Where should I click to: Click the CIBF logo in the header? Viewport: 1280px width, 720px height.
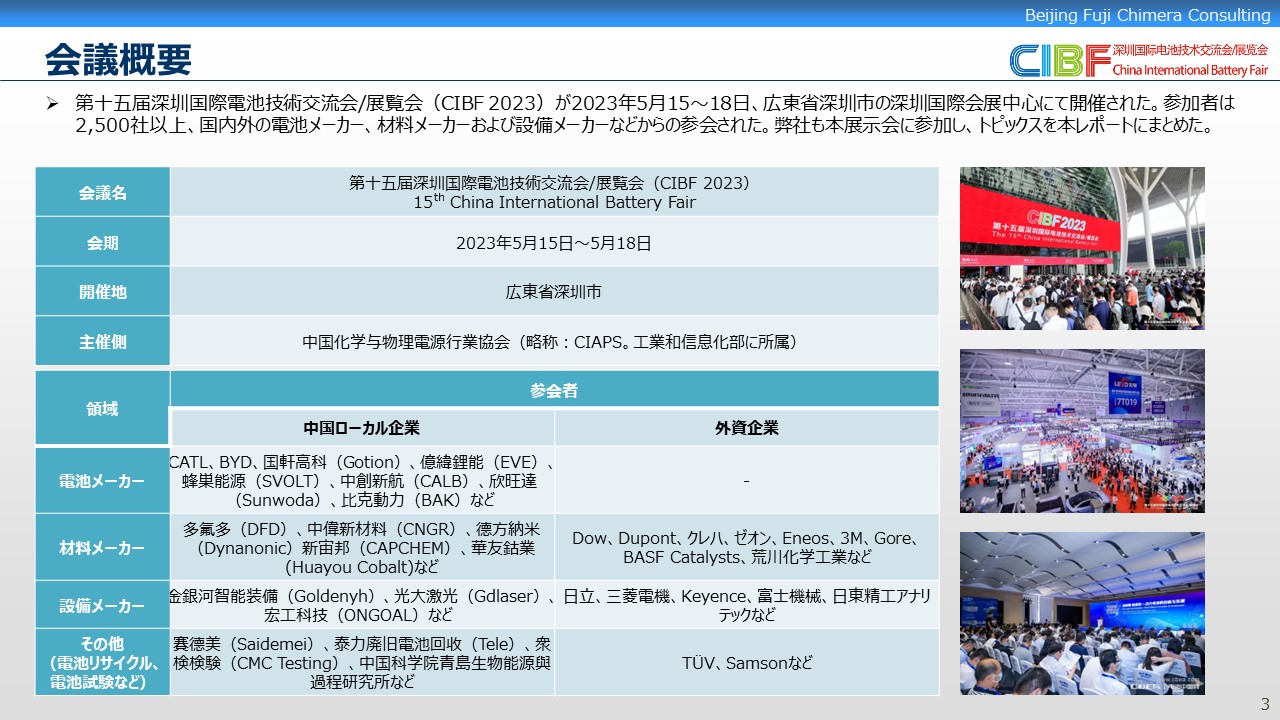[x=1139, y=60]
